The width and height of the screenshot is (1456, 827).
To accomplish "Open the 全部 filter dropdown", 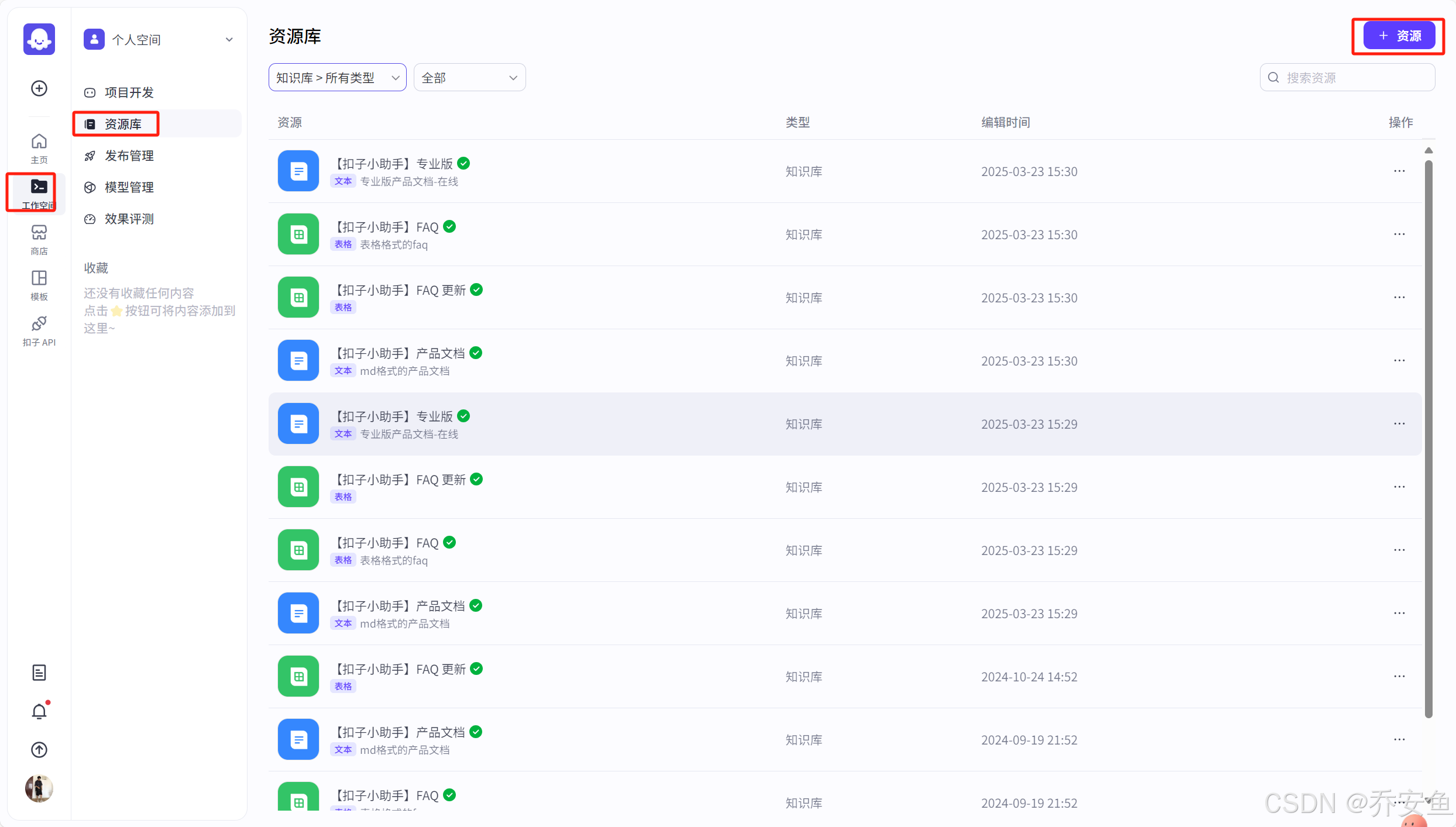I will (469, 78).
